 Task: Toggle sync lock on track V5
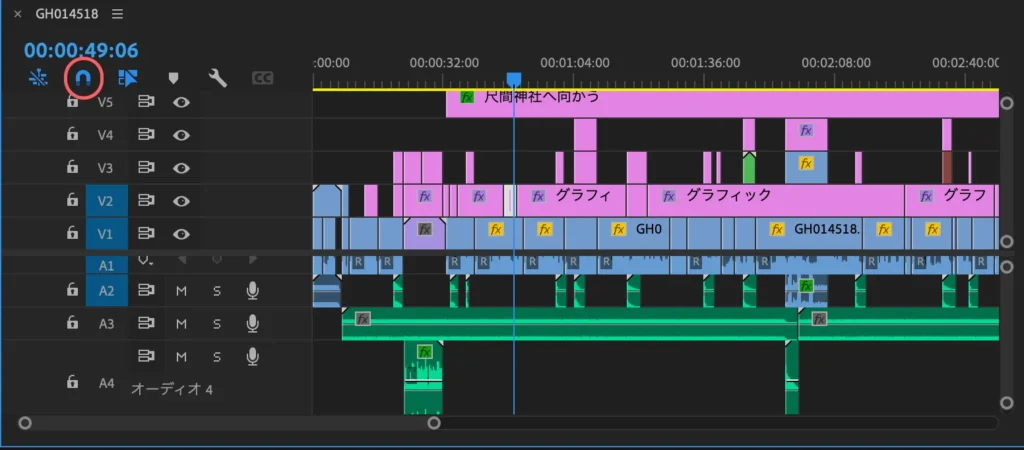[x=147, y=101]
